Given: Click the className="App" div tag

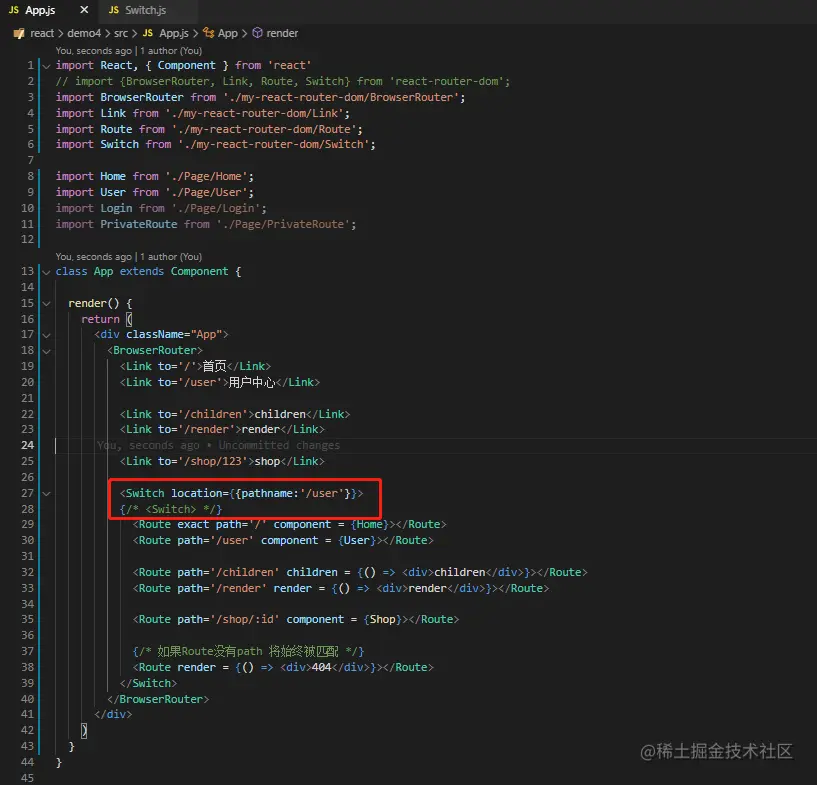Looking at the screenshot, I should [x=162, y=334].
